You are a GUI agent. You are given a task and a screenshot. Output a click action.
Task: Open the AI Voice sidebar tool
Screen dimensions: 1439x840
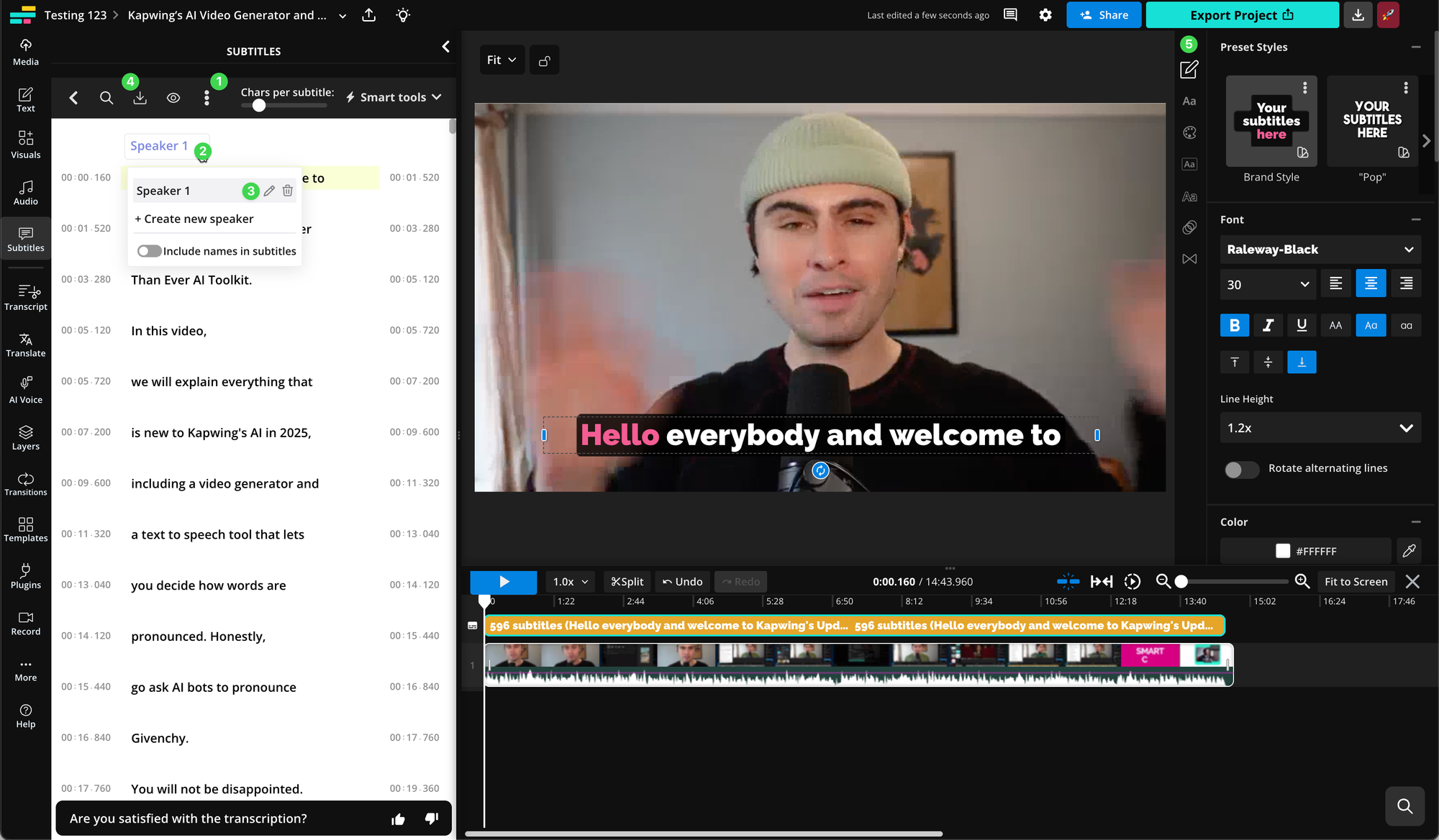pyautogui.click(x=26, y=389)
